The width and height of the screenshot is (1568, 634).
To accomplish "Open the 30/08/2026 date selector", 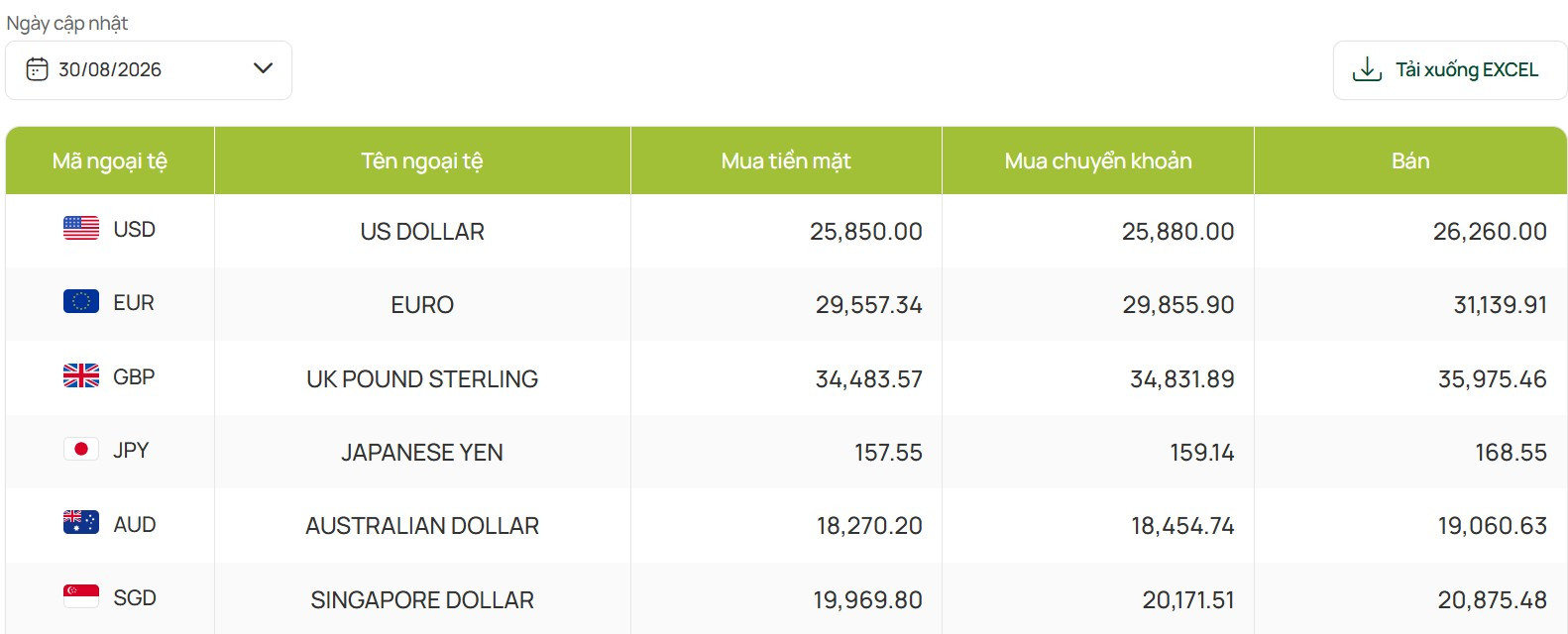I will (149, 70).
